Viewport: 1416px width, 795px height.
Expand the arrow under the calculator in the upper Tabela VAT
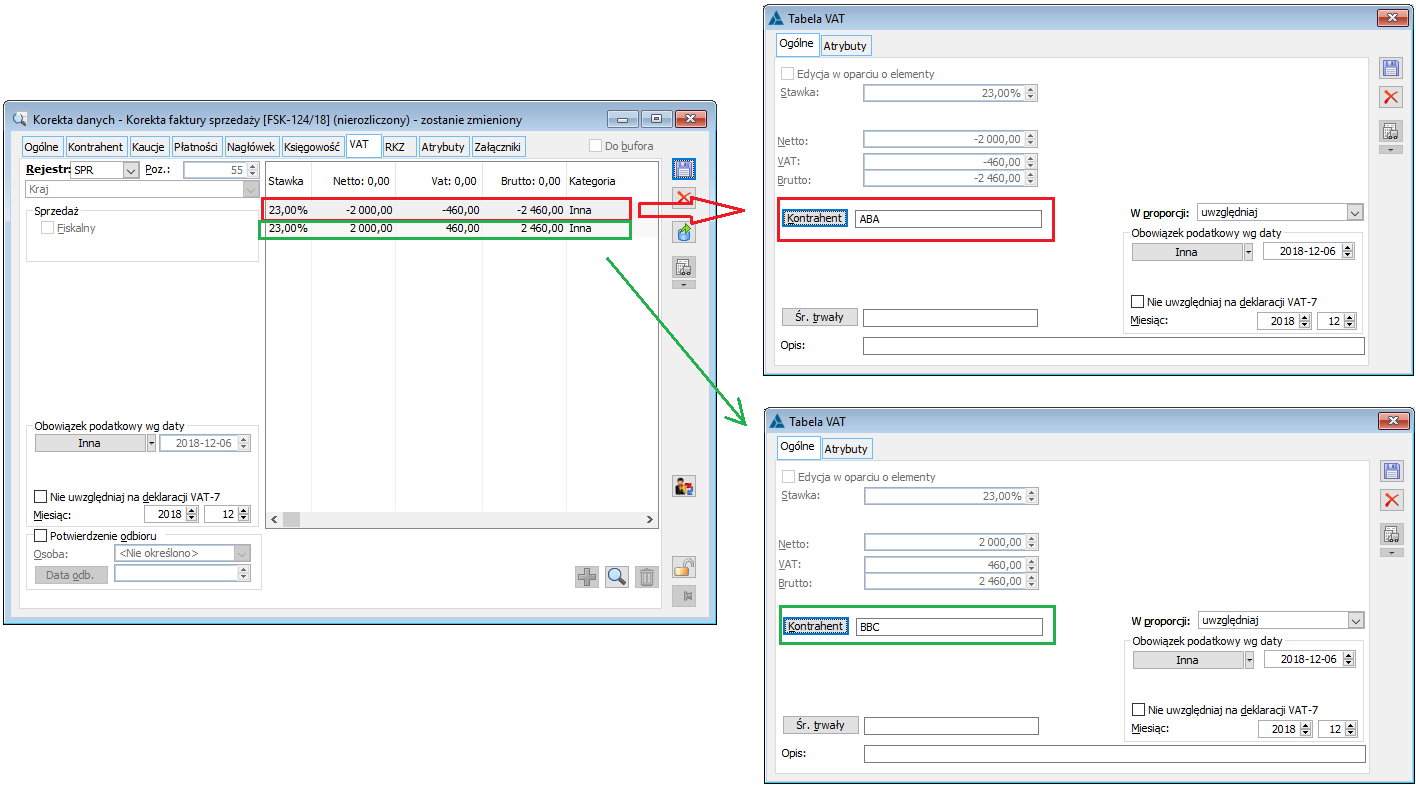[1391, 150]
